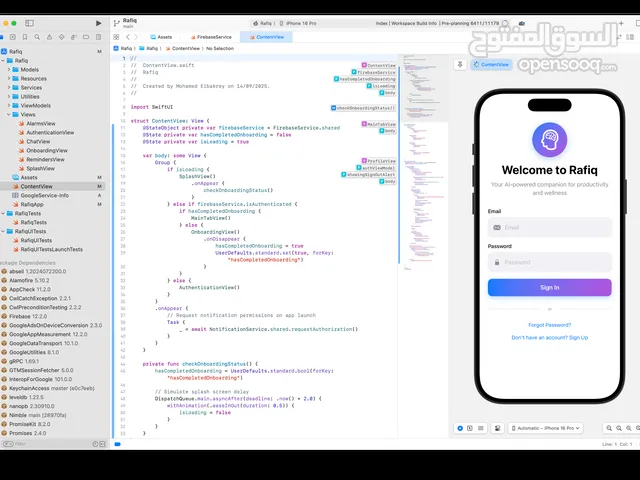Open ChatView file in navigator
The image size is (640, 480).
[x=38, y=141]
